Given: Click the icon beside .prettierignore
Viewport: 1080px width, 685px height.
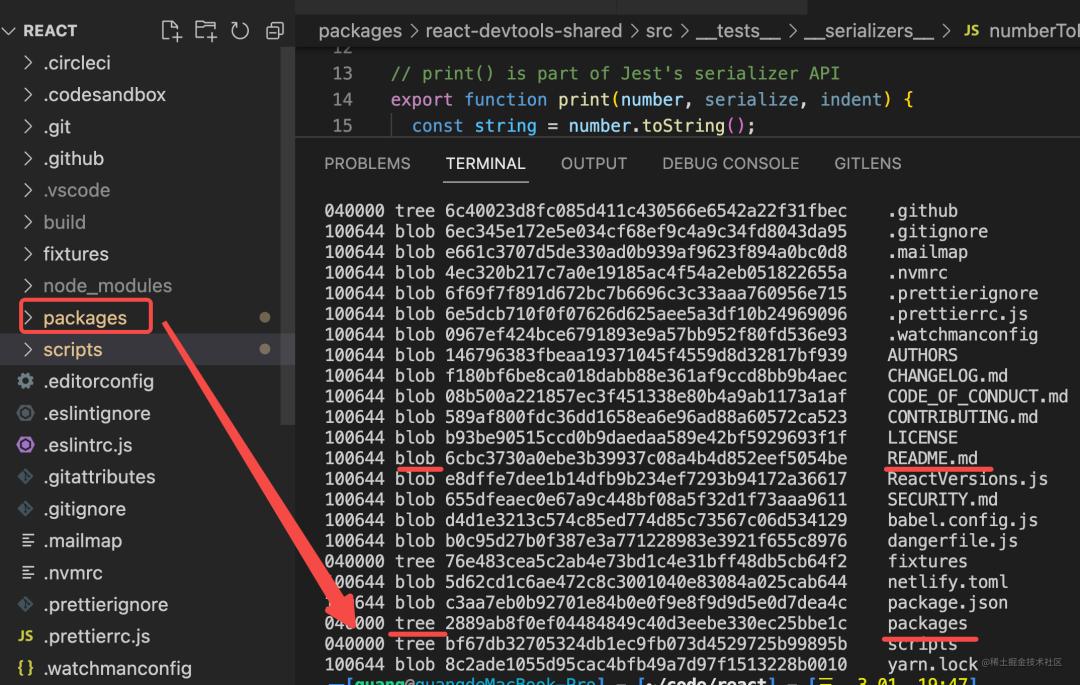Looking at the screenshot, I should [25, 604].
